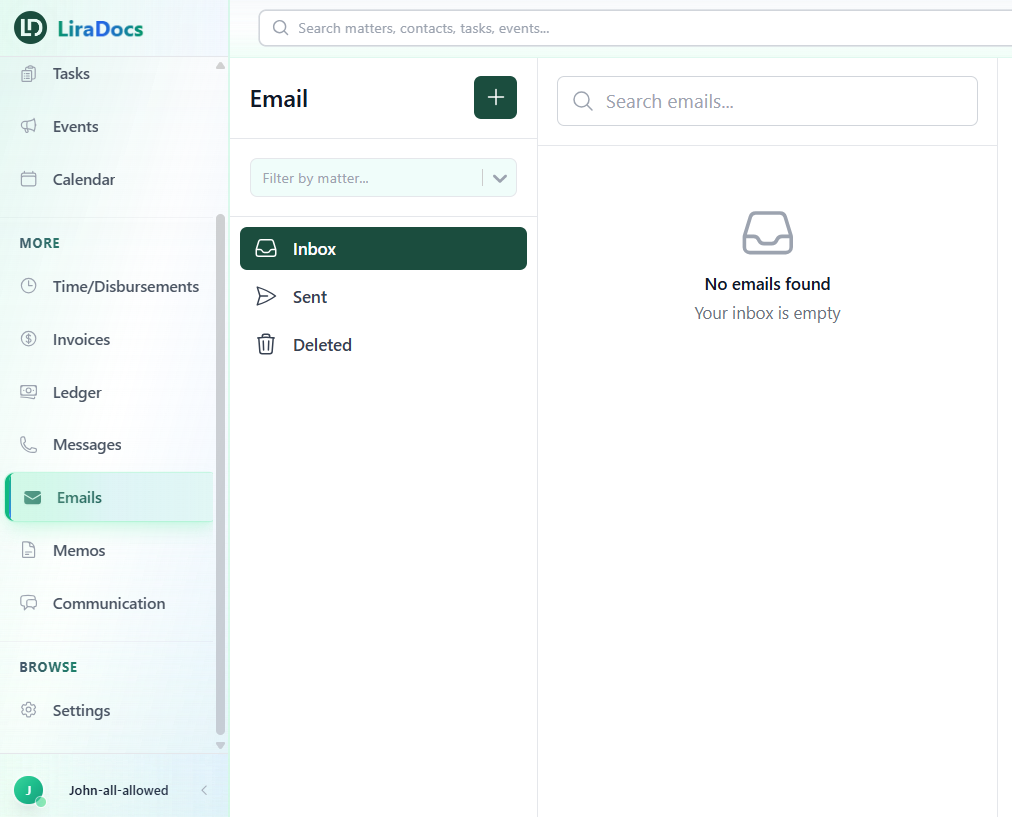
Task: Open the Memos section
Action: [79, 551]
